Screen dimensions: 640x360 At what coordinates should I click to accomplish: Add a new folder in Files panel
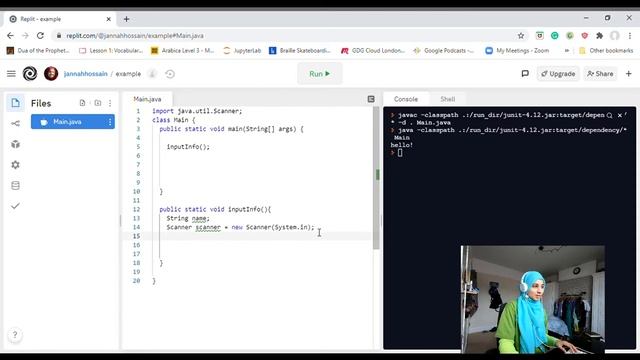pos(98,103)
